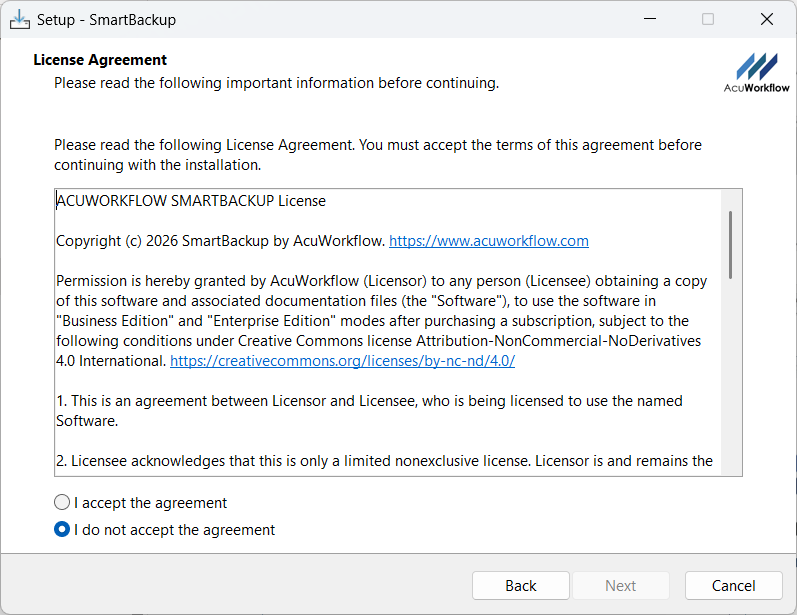The height and width of the screenshot is (615, 797).
Task: Cancel the SmartBackup installation
Action: click(733, 586)
